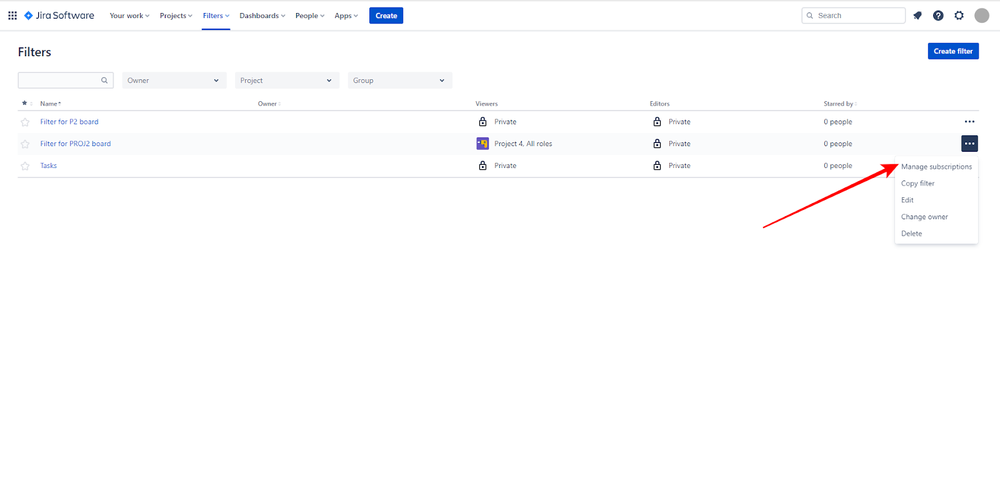Open the Projects dropdown menu
The height and width of the screenshot is (486, 1000).
click(175, 15)
